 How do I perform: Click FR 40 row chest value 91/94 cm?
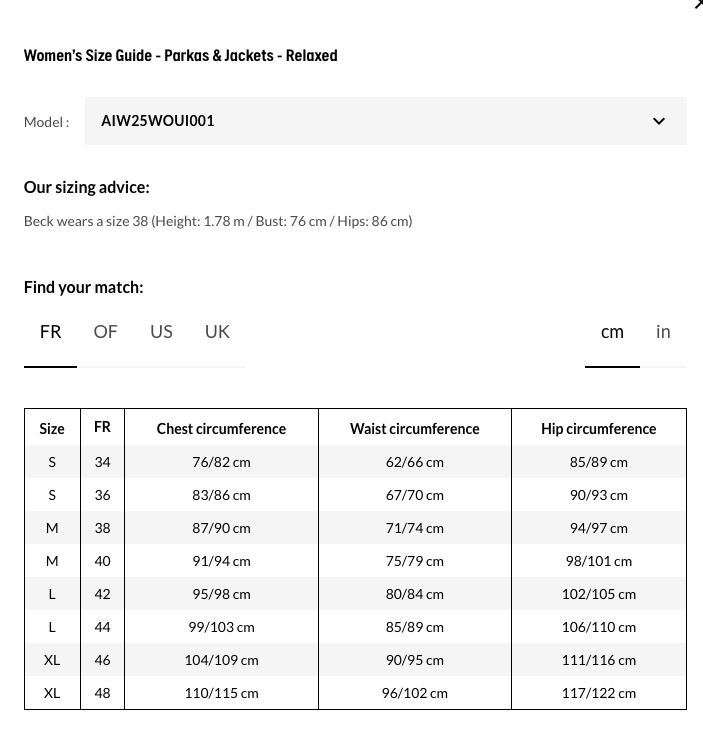click(221, 561)
